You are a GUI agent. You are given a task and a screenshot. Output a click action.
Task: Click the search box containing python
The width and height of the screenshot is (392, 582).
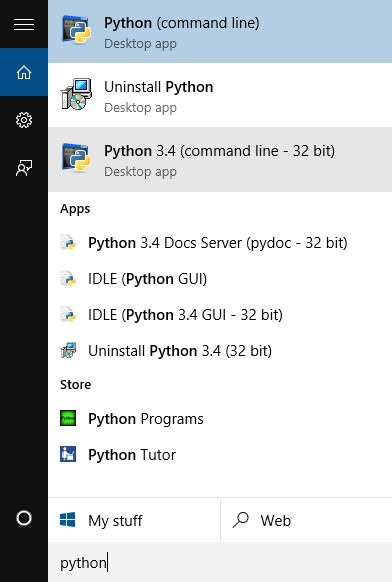point(220,562)
